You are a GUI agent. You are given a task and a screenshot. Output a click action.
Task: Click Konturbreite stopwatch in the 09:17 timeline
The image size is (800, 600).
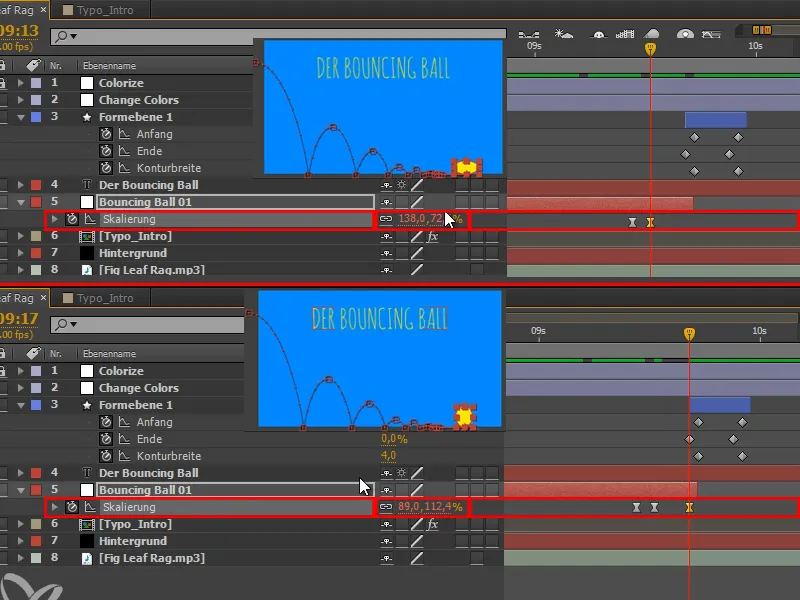[x=106, y=456]
